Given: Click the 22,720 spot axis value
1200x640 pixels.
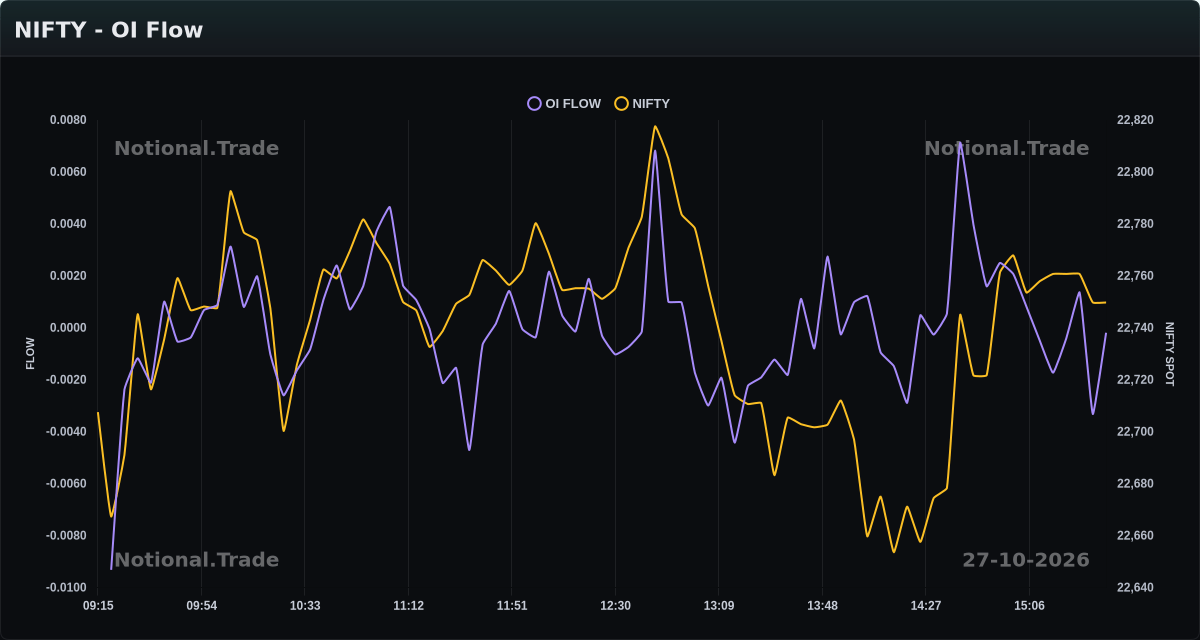Looking at the screenshot, I should coord(1135,380).
